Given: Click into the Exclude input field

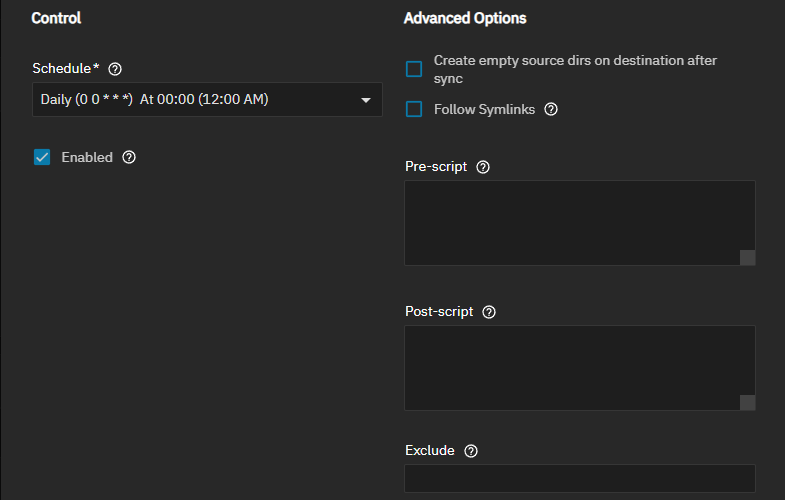Looking at the screenshot, I should click(x=579, y=478).
